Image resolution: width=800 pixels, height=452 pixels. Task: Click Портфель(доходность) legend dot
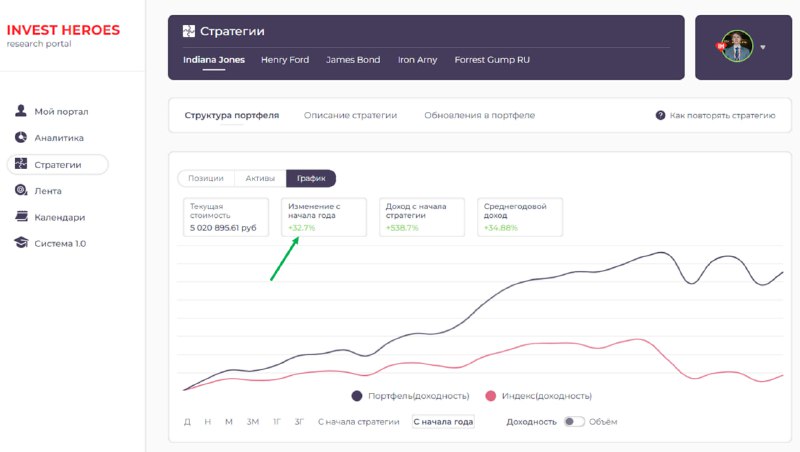point(357,396)
